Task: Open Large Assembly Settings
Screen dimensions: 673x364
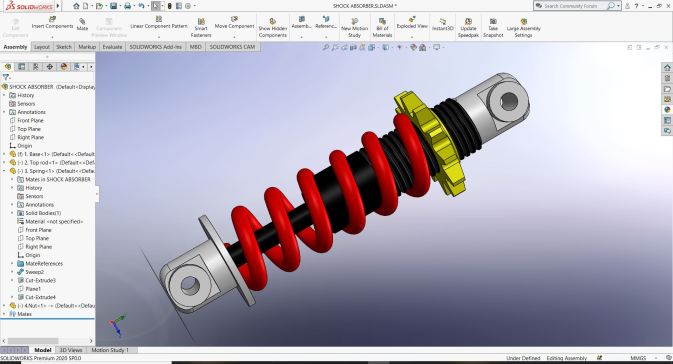Action: (523, 28)
